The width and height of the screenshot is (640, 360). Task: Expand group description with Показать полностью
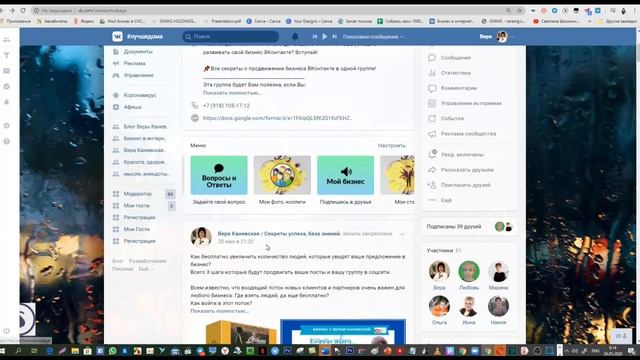point(232,93)
